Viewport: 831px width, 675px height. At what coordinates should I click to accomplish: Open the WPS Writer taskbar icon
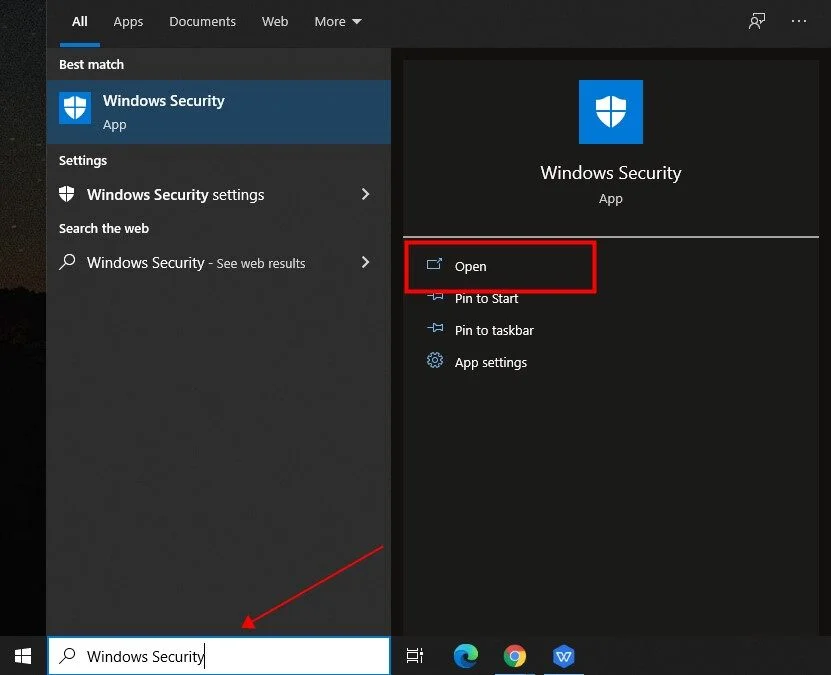pos(563,656)
